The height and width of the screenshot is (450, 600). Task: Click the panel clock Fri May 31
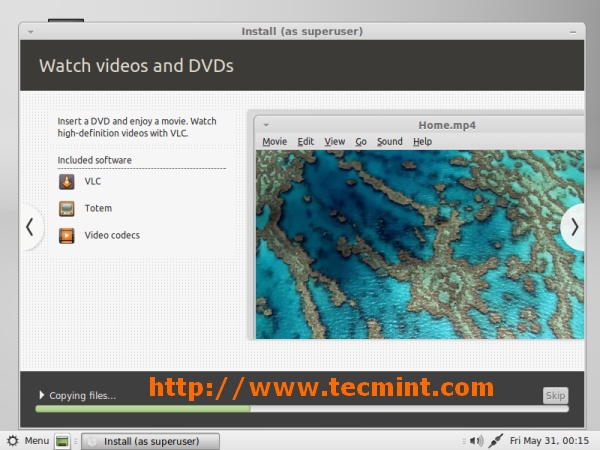pyautogui.click(x=549, y=441)
